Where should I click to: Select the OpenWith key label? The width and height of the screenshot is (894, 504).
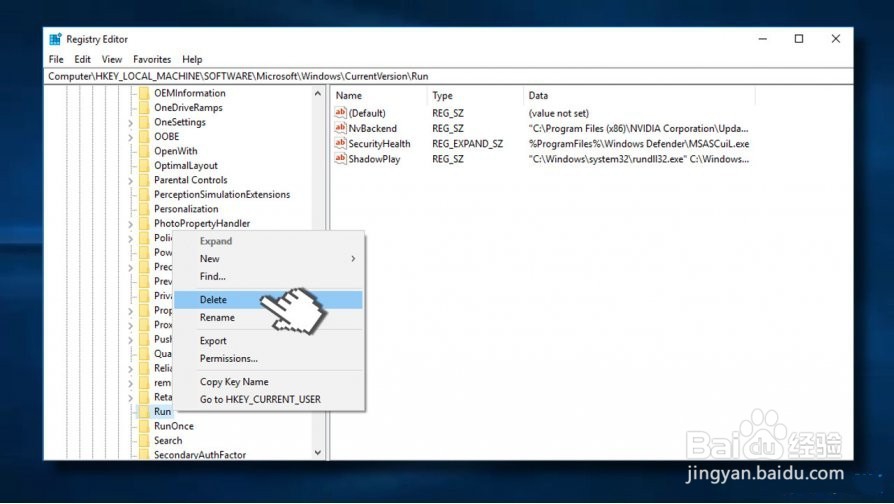coord(176,151)
